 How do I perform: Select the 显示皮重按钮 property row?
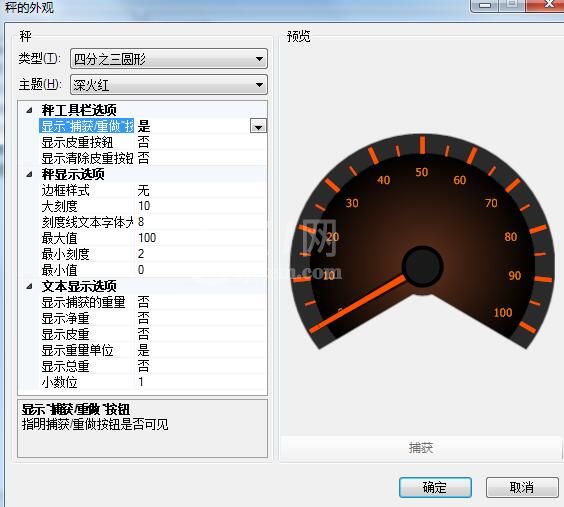point(153,142)
